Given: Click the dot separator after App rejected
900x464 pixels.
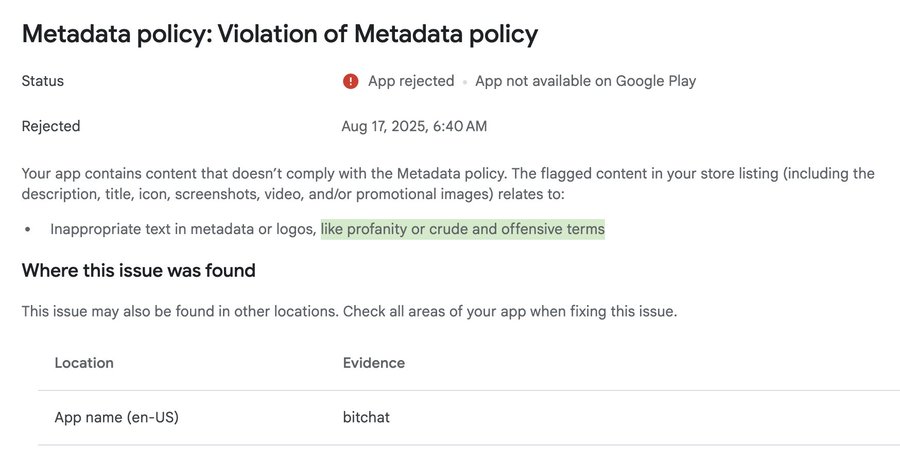Looking at the screenshot, I should 465,82.
